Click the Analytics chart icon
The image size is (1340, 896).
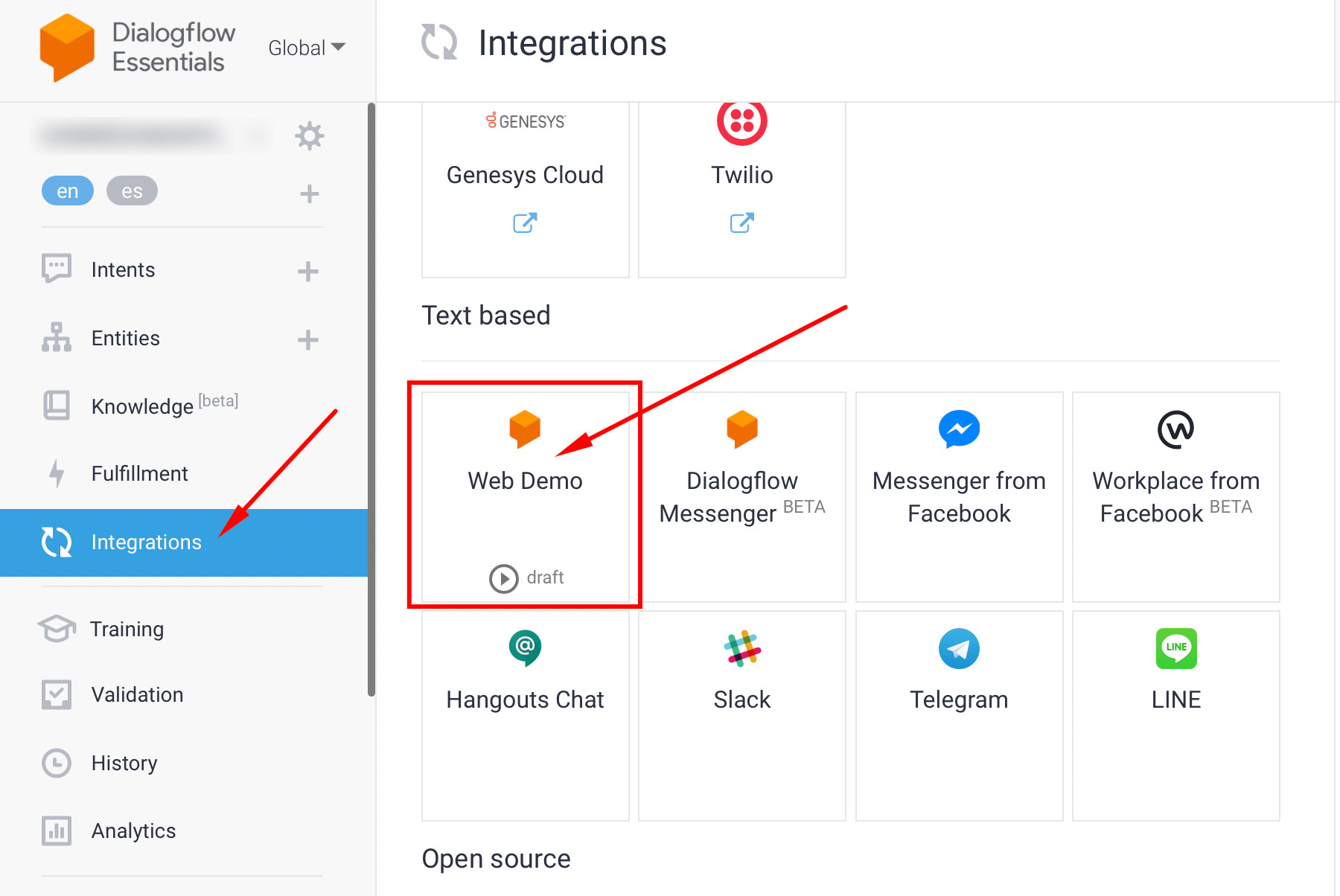coord(56,831)
